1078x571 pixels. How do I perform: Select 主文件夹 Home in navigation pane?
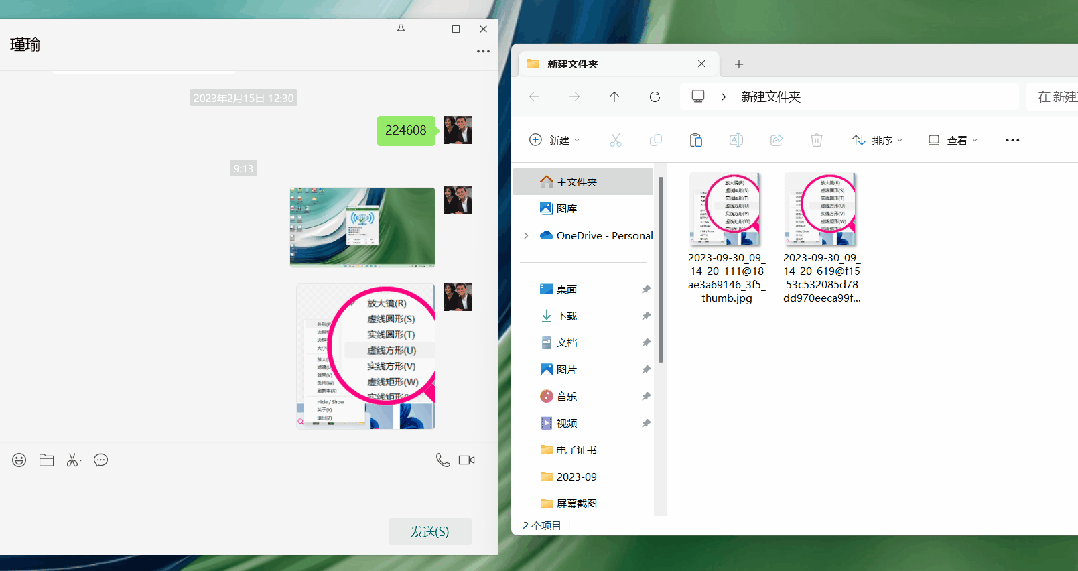tap(583, 181)
